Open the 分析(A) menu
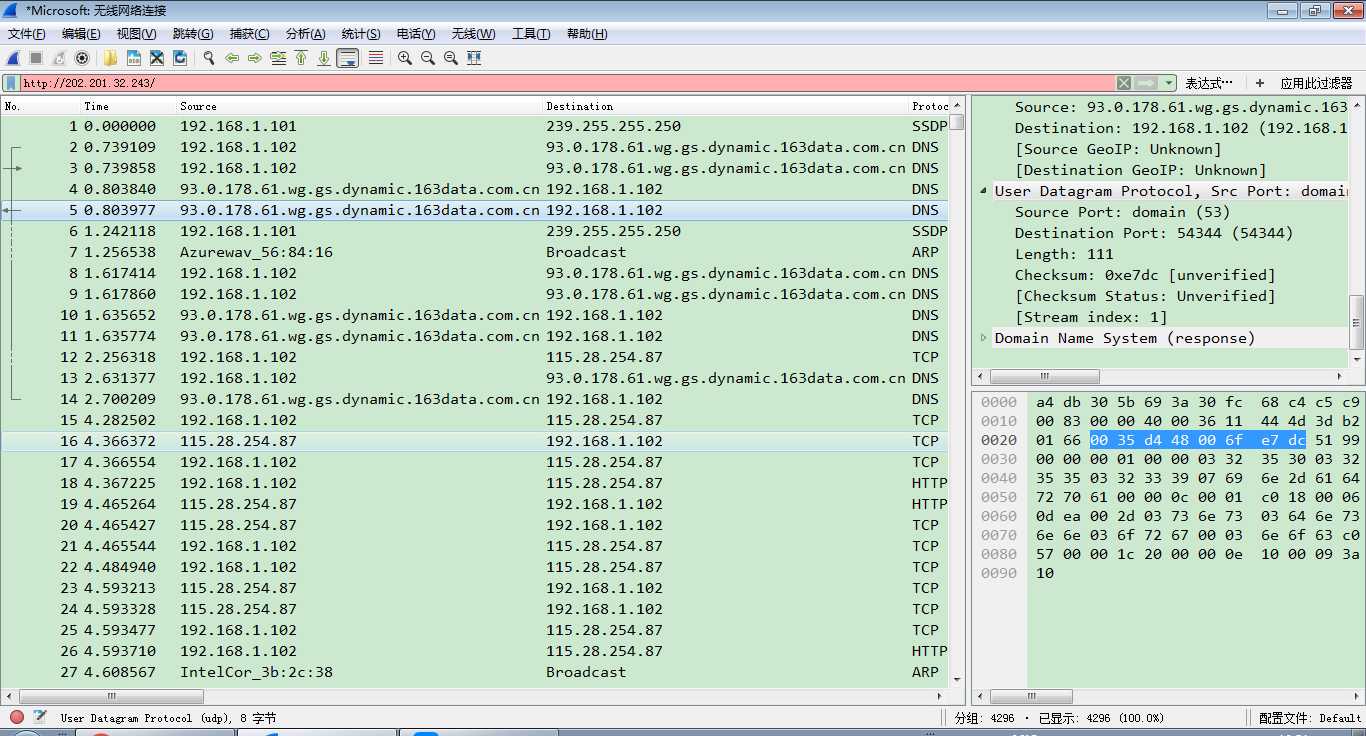 pos(305,34)
